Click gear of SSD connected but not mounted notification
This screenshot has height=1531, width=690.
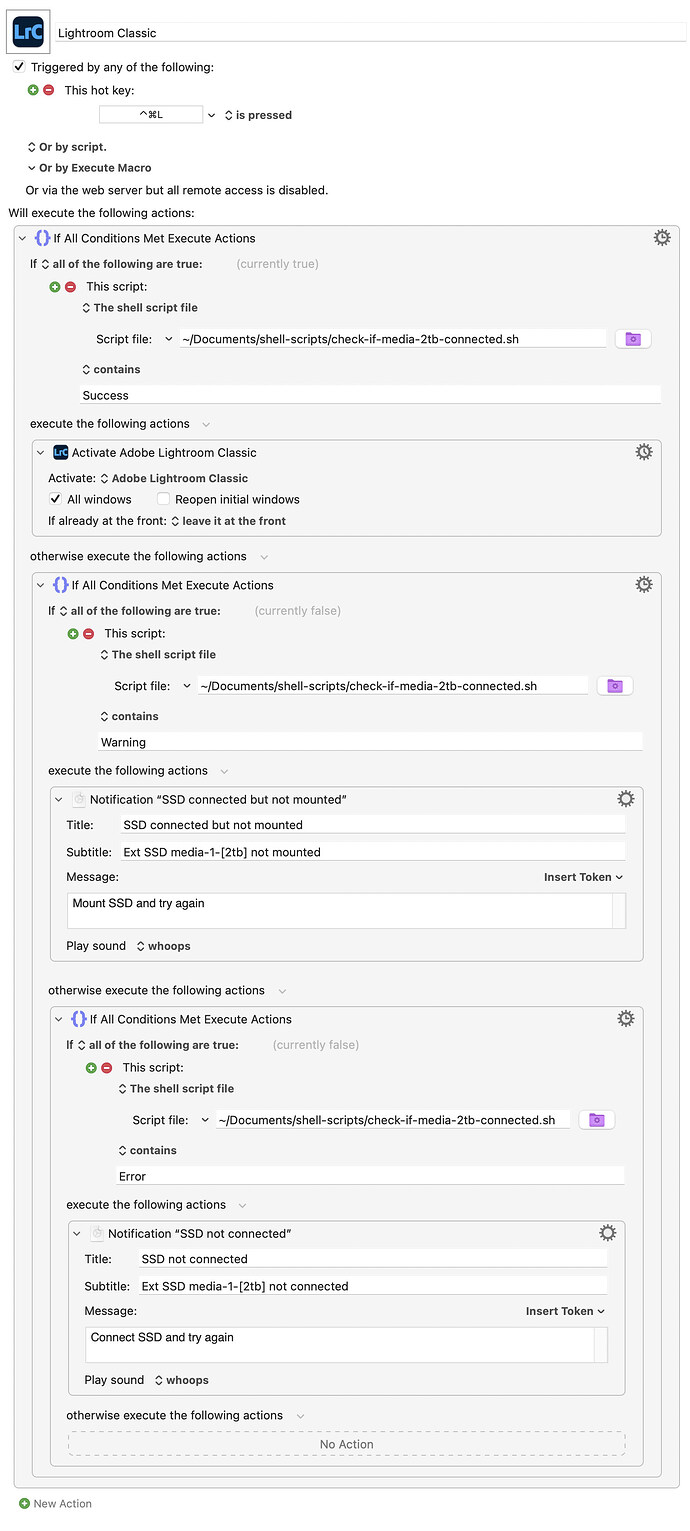pyautogui.click(x=625, y=798)
